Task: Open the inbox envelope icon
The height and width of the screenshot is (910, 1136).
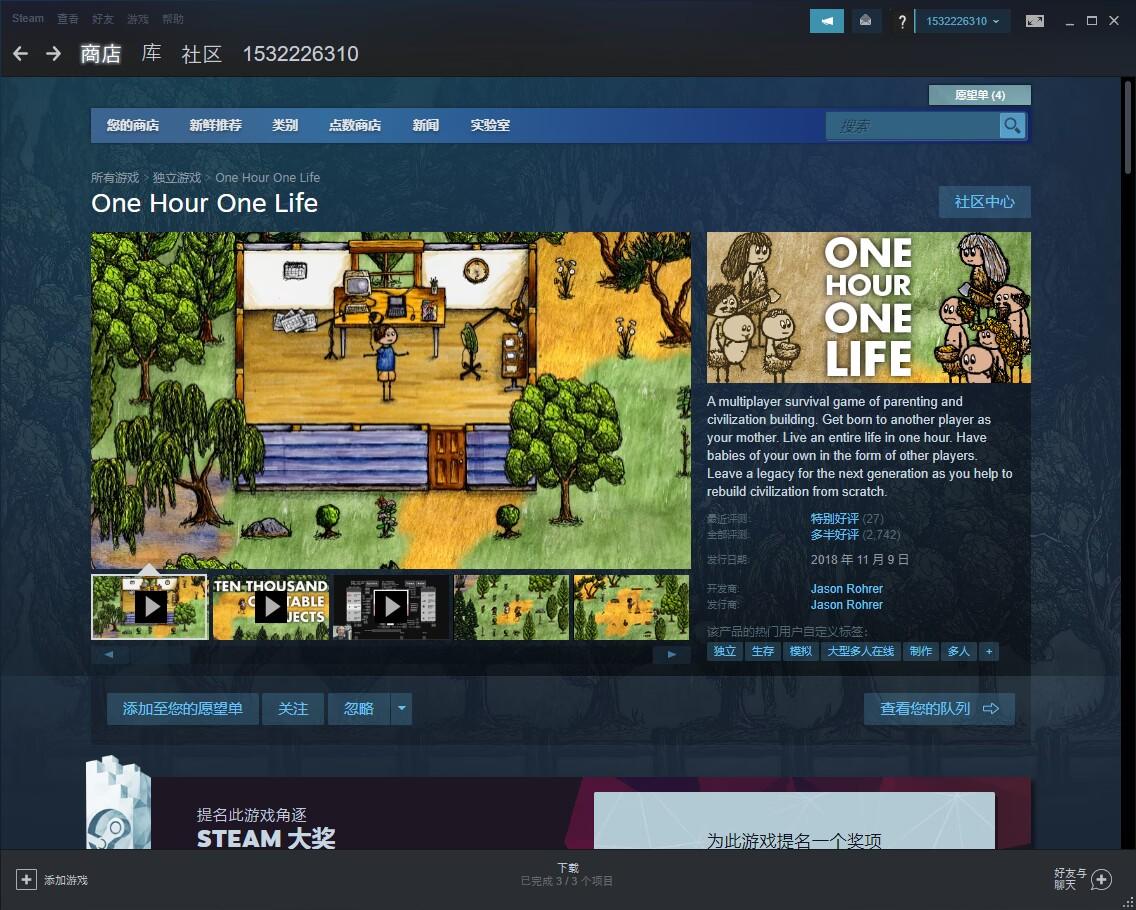Action: [x=865, y=21]
